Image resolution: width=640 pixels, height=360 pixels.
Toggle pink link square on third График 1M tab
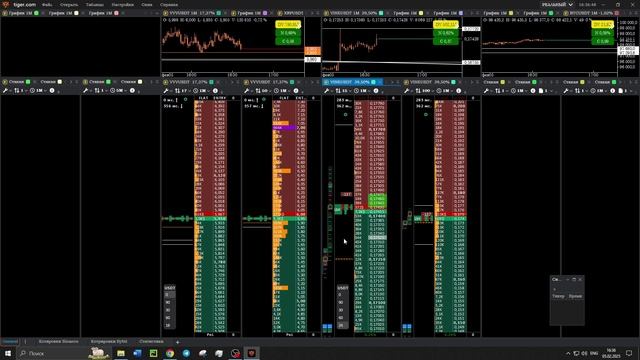116,13
